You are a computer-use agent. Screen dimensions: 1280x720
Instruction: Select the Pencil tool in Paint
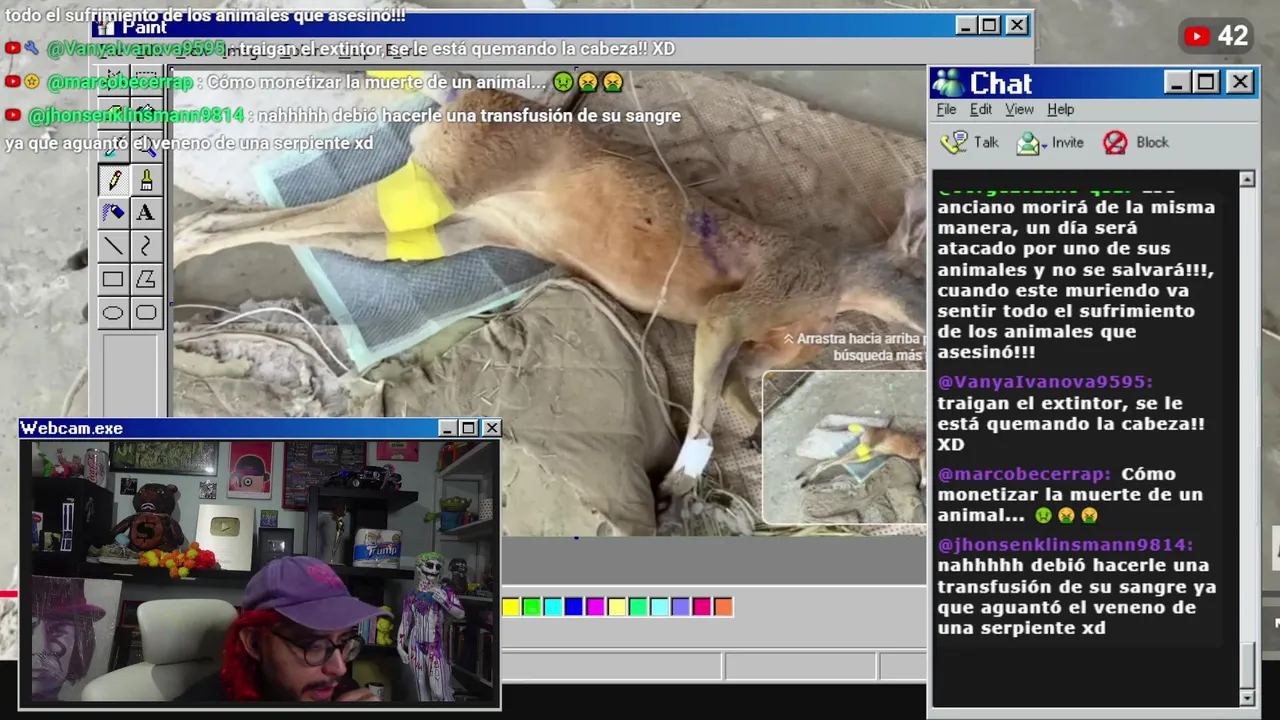pyautogui.click(x=113, y=180)
